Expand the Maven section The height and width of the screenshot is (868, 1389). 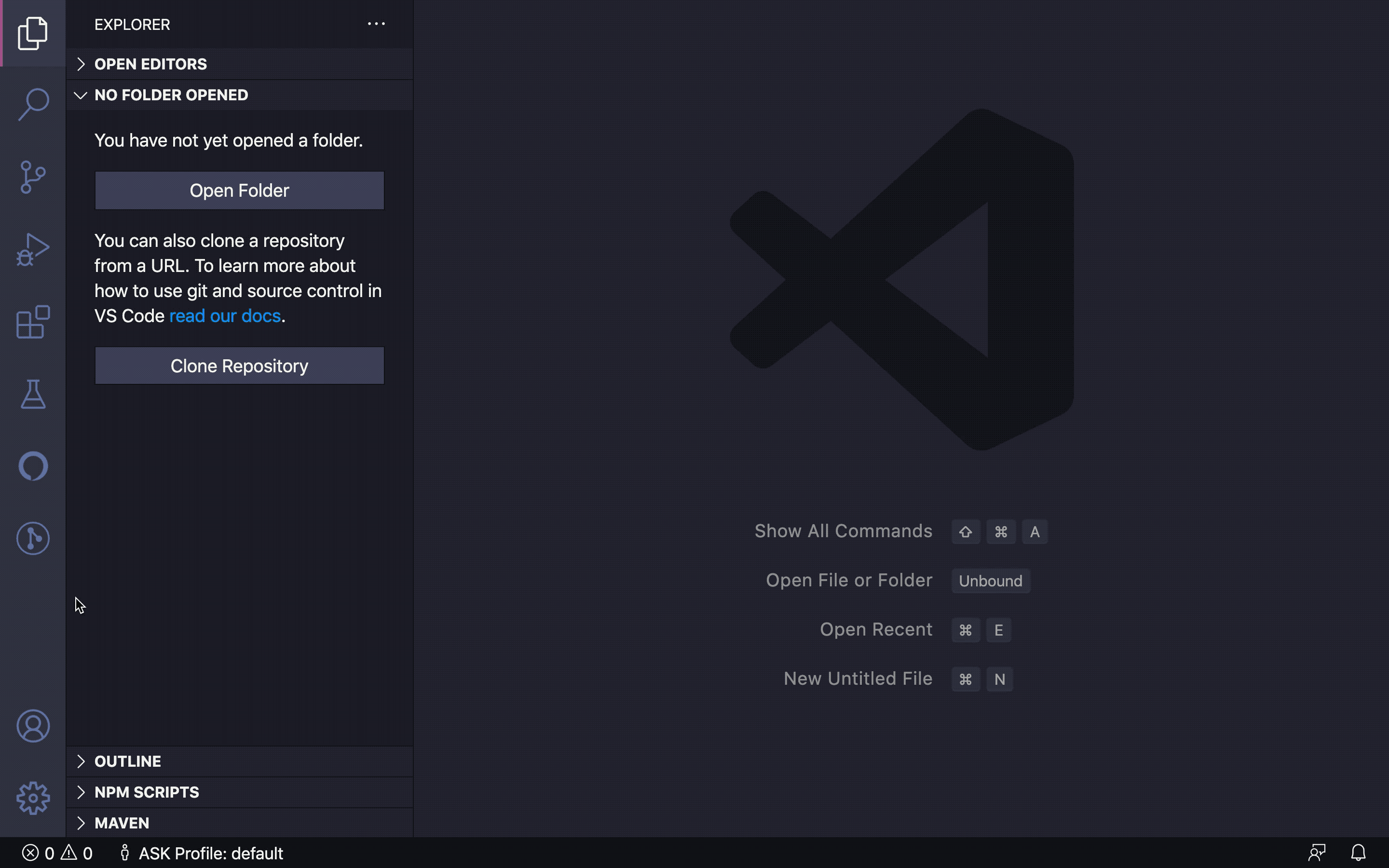122,823
